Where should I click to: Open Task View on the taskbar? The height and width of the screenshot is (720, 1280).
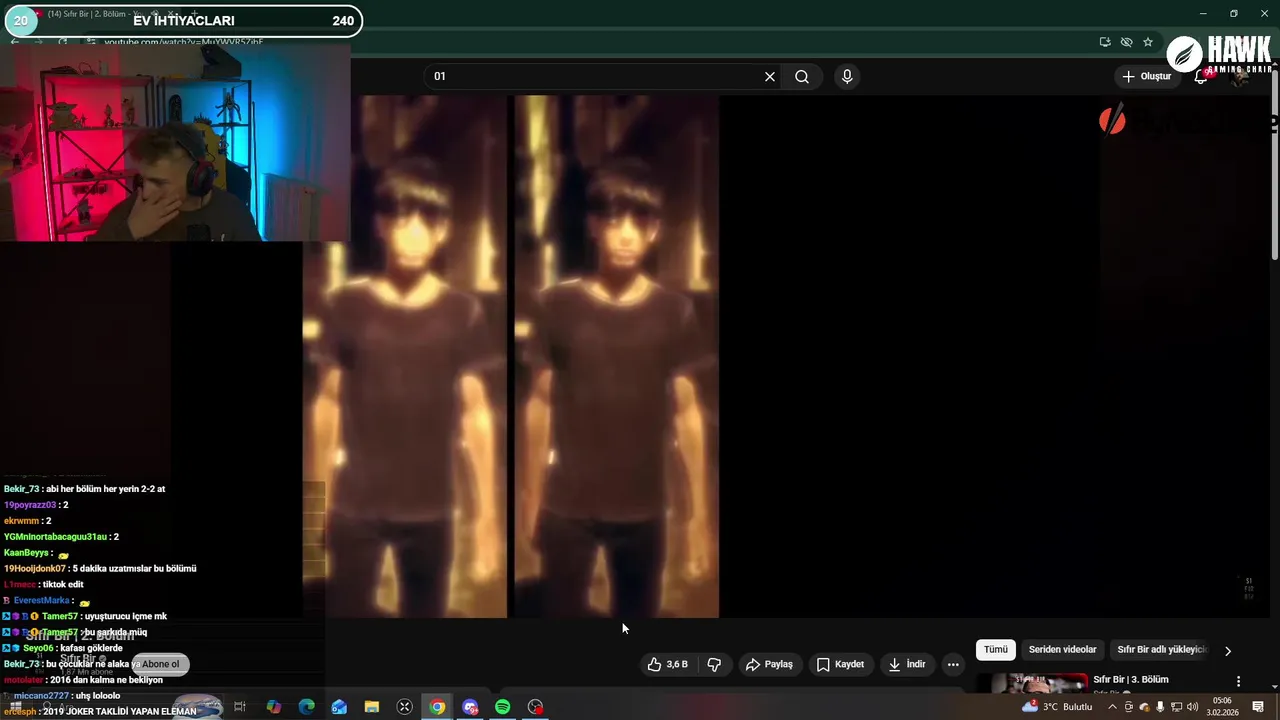pyautogui.click(x=240, y=707)
